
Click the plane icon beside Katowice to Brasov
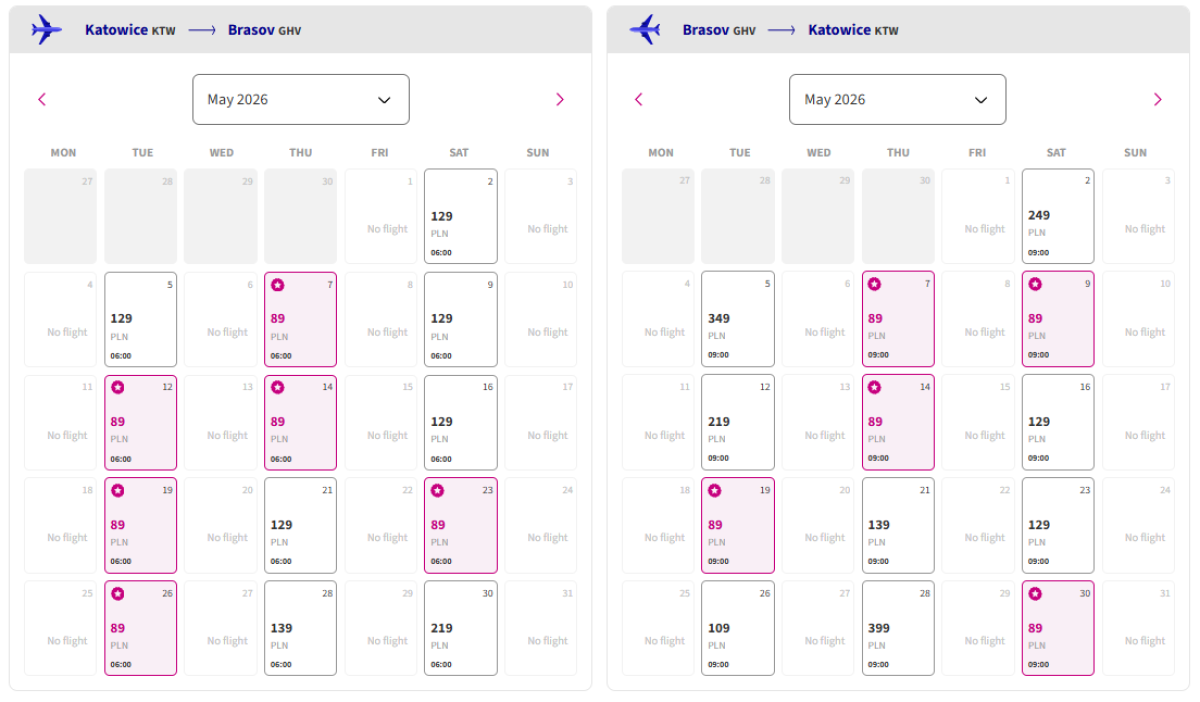[47, 29]
